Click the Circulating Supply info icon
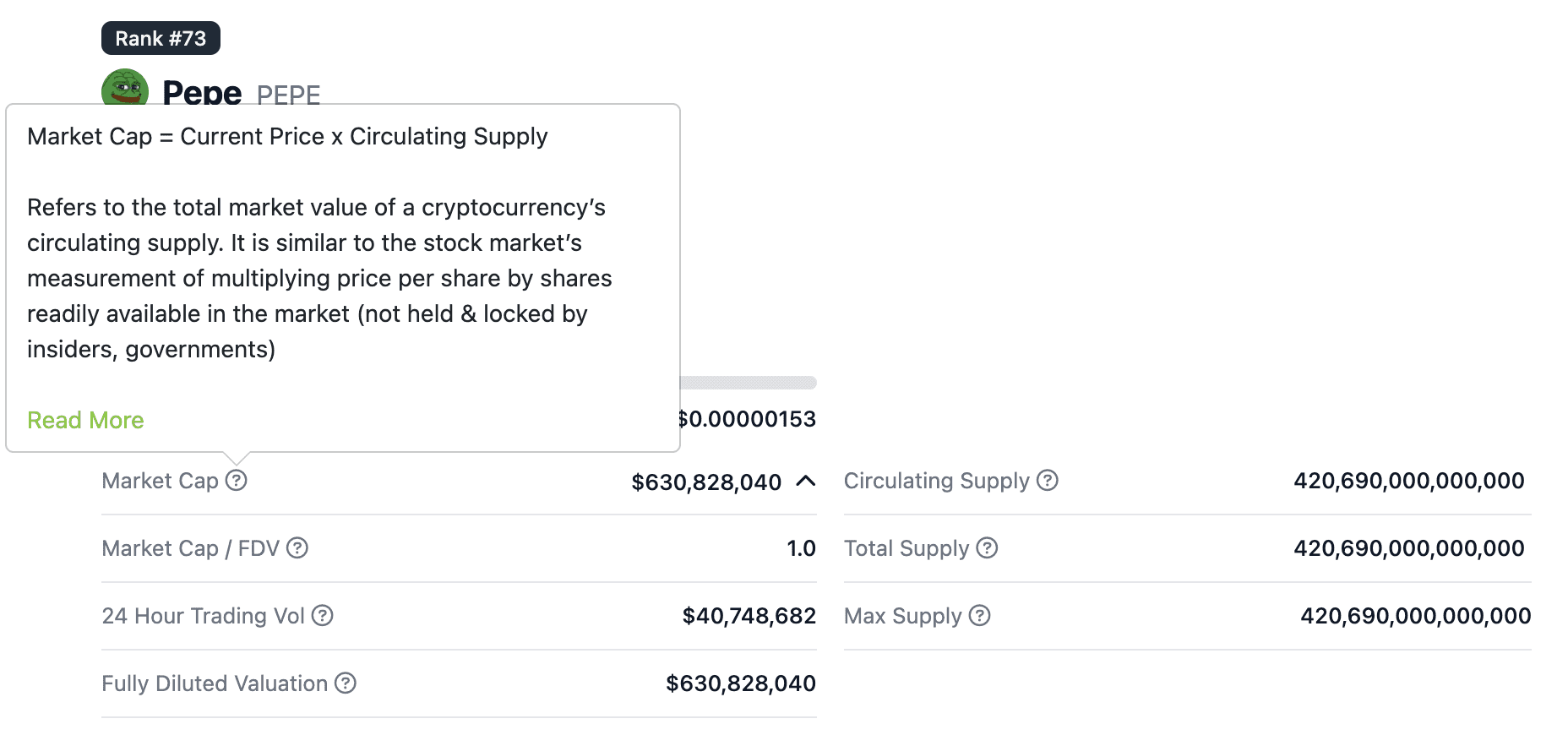The height and width of the screenshot is (735, 1568). click(1048, 481)
